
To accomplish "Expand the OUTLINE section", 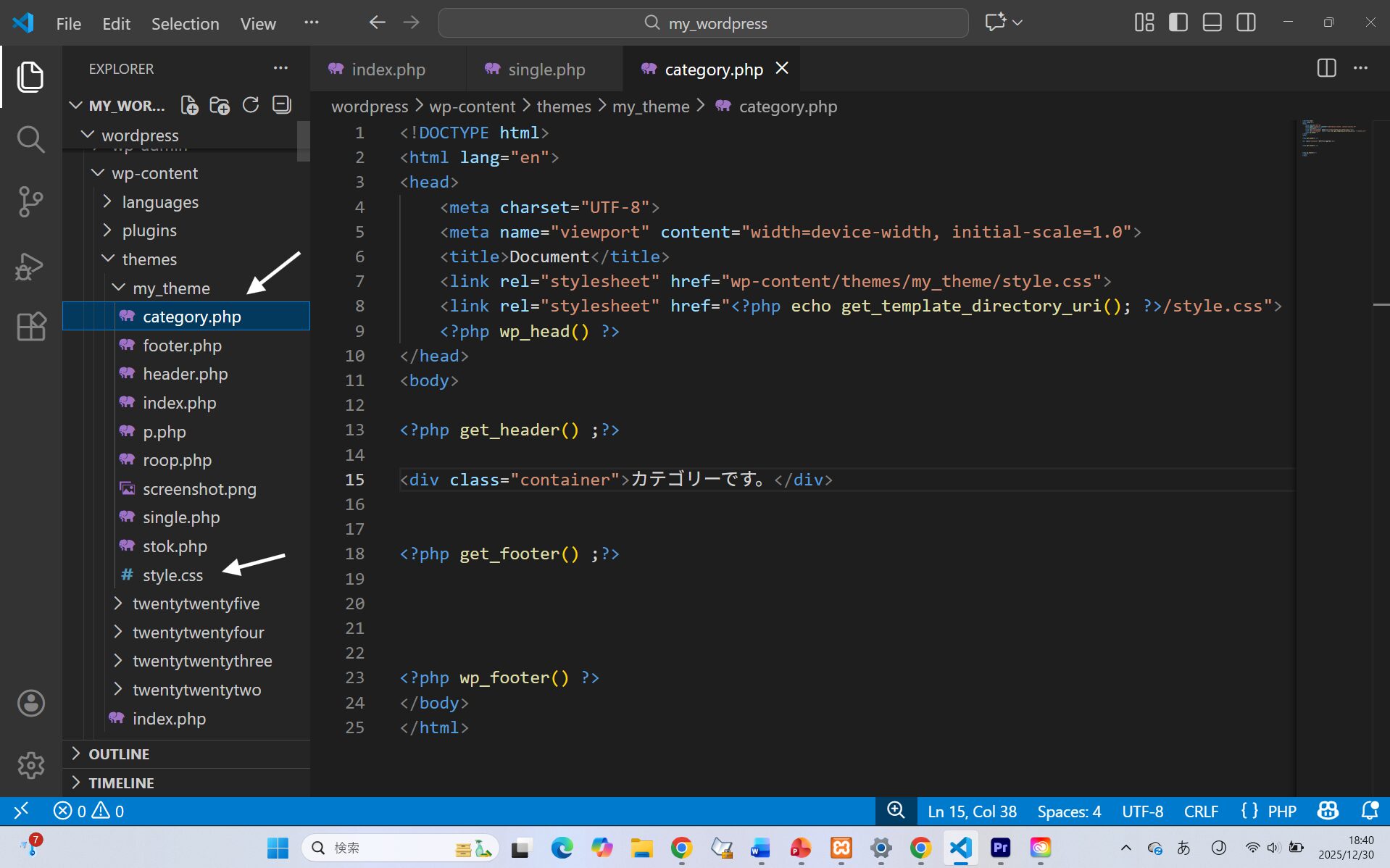I will point(119,754).
